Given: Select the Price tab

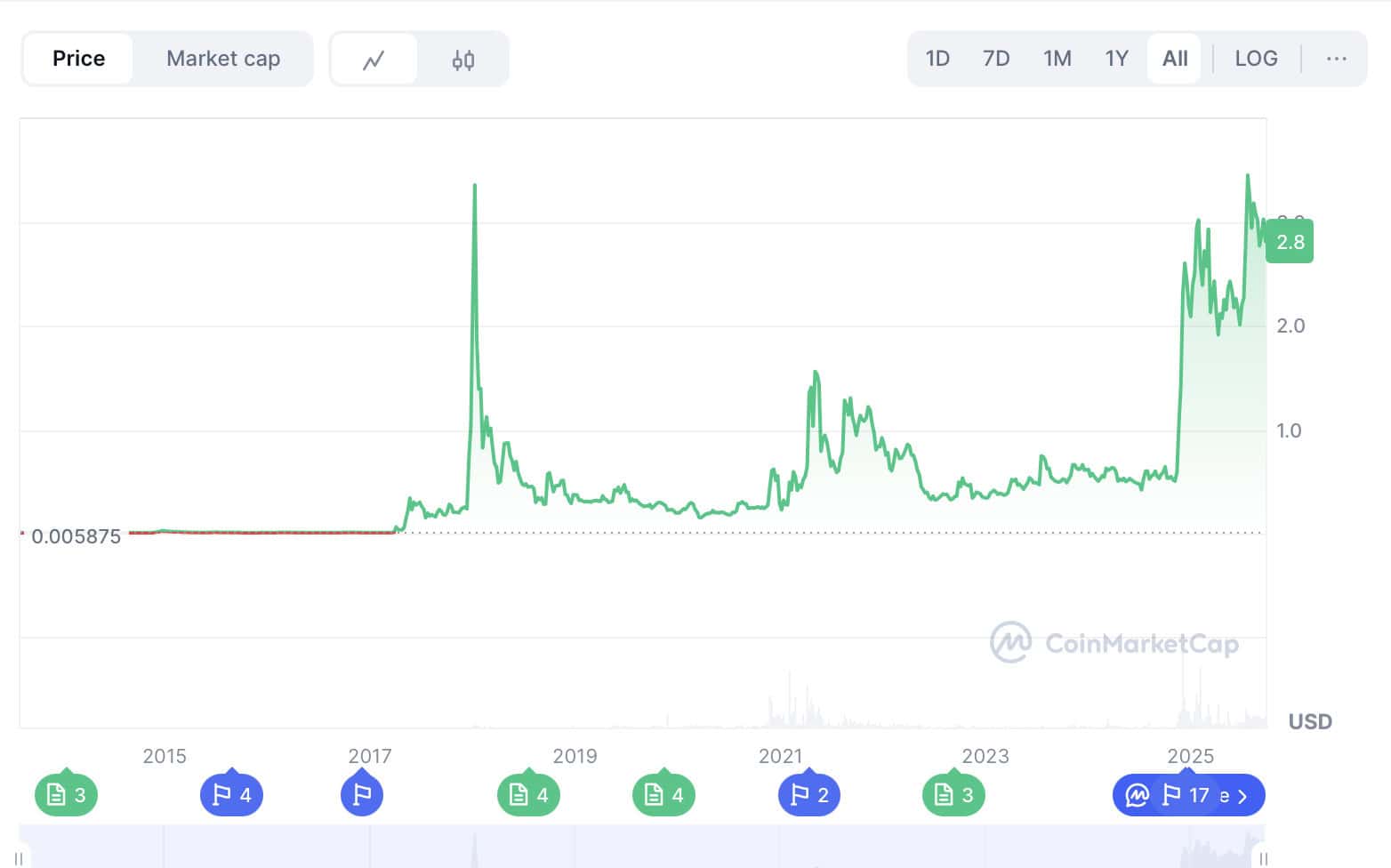Looking at the screenshot, I should tap(78, 59).
